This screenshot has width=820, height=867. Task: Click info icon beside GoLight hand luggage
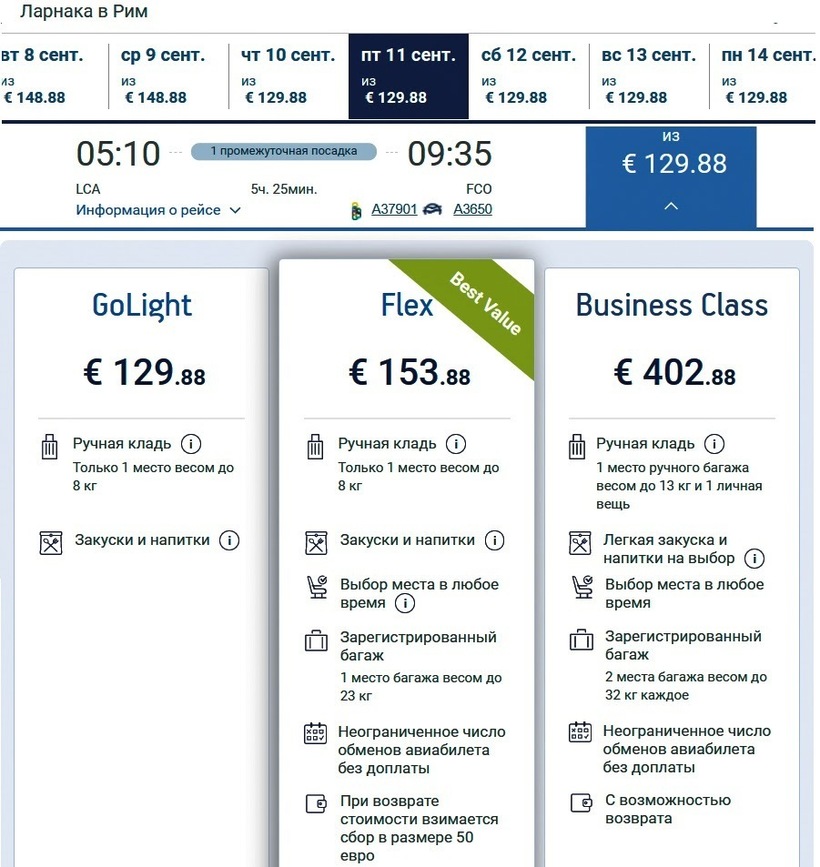[191, 444]
